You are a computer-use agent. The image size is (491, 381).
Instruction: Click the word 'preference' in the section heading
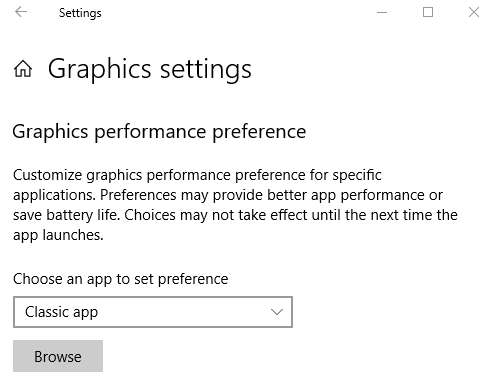pos(259,132)
